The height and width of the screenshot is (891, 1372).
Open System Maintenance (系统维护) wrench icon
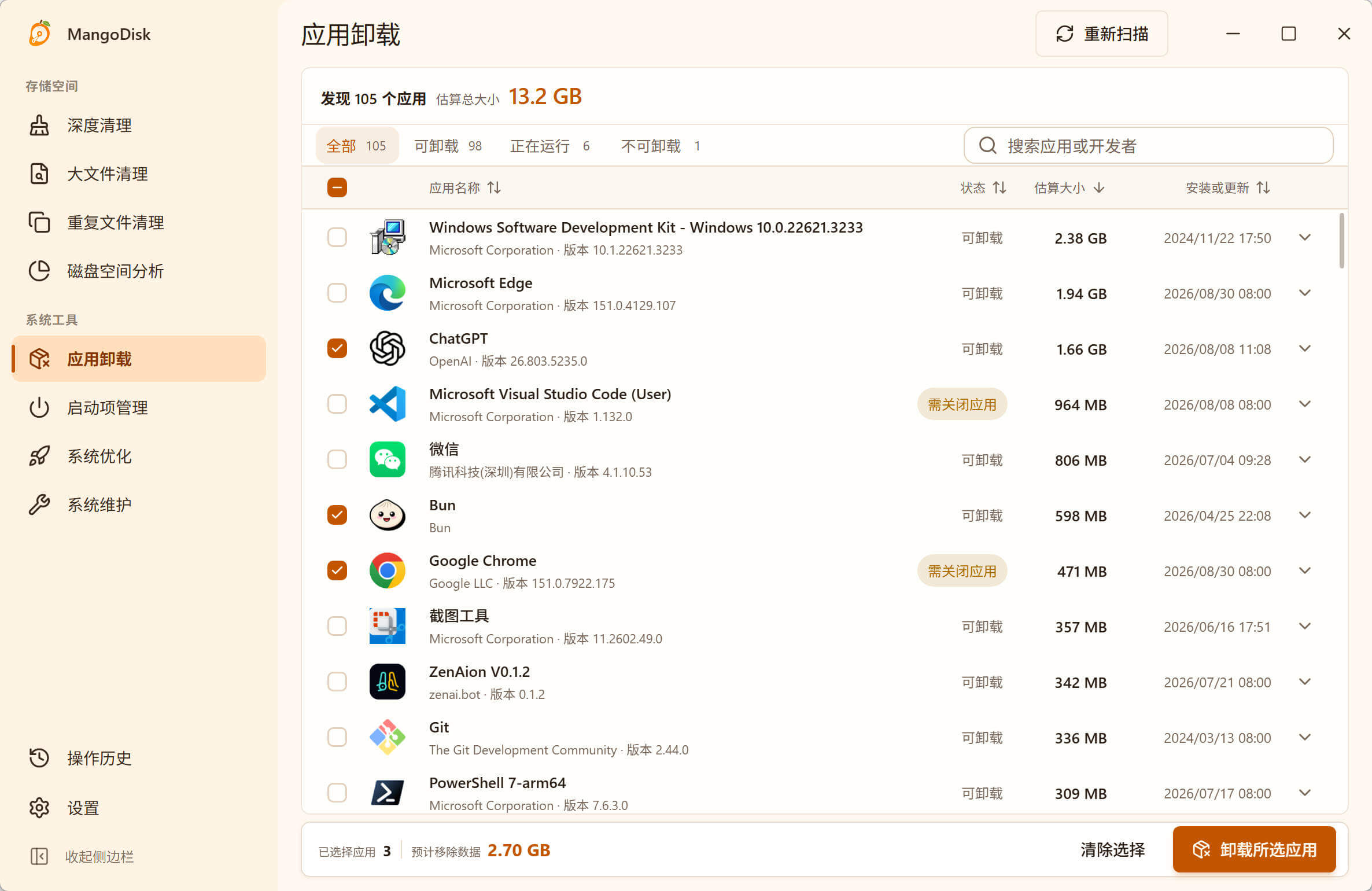tap(39, 505)
